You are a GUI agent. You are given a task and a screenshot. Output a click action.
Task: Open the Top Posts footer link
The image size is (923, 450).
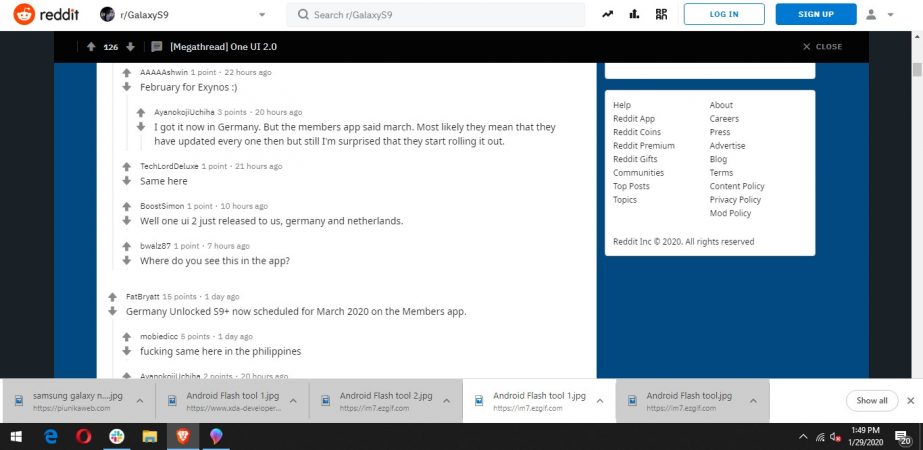click(632, 186)
